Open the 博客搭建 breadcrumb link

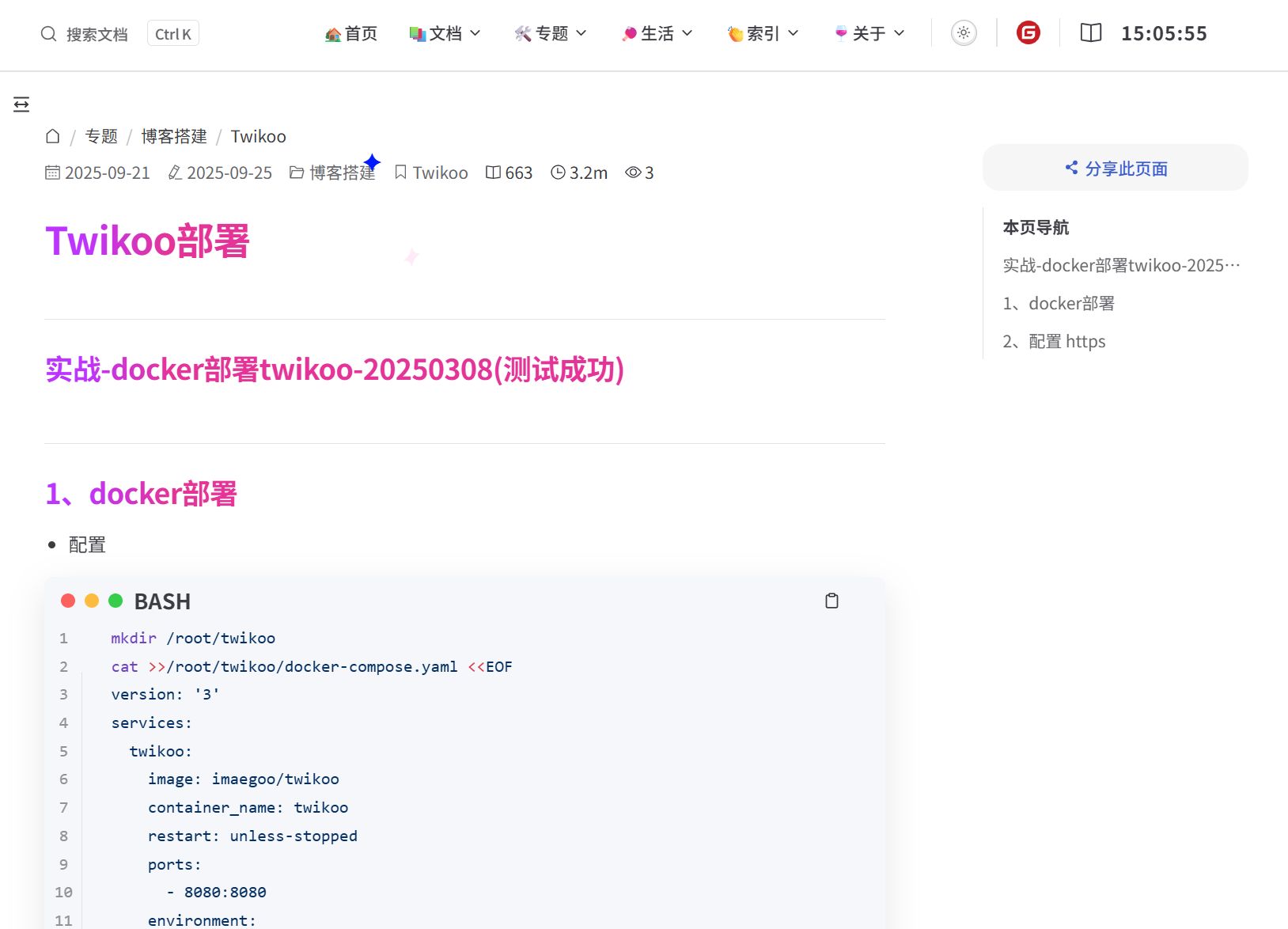click(x=174, y=136)
